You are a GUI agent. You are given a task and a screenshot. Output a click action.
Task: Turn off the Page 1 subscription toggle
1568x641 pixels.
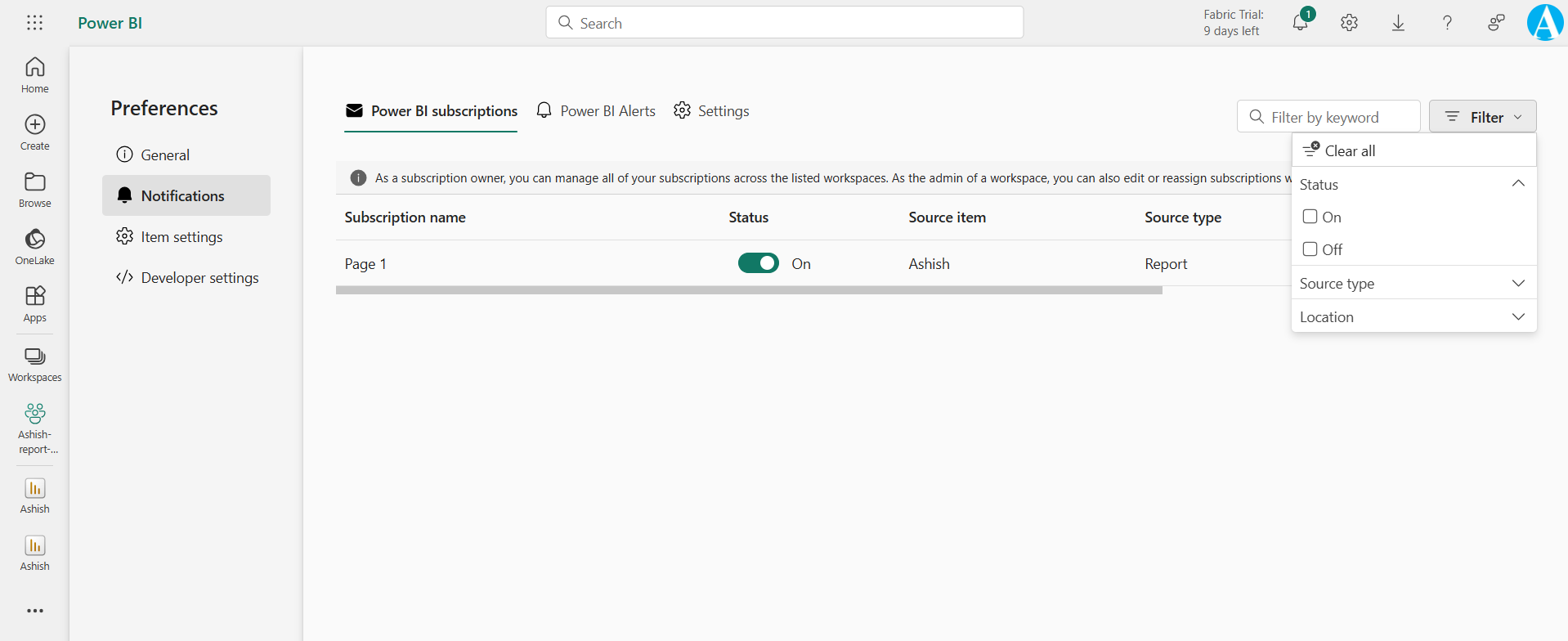point(758,263)
